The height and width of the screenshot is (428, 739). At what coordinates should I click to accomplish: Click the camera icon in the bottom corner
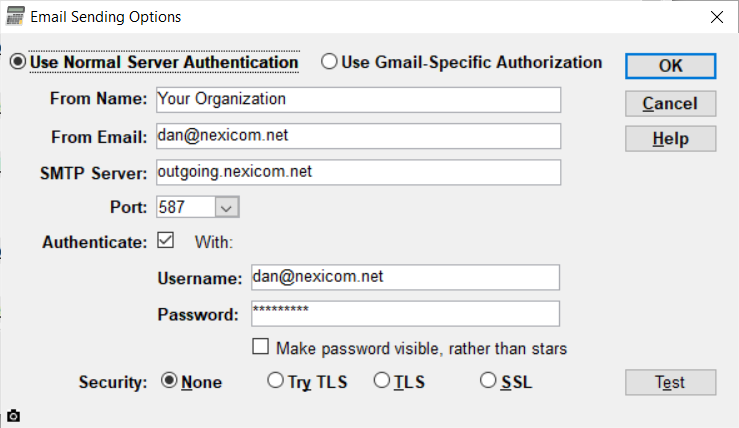point(13,416)
